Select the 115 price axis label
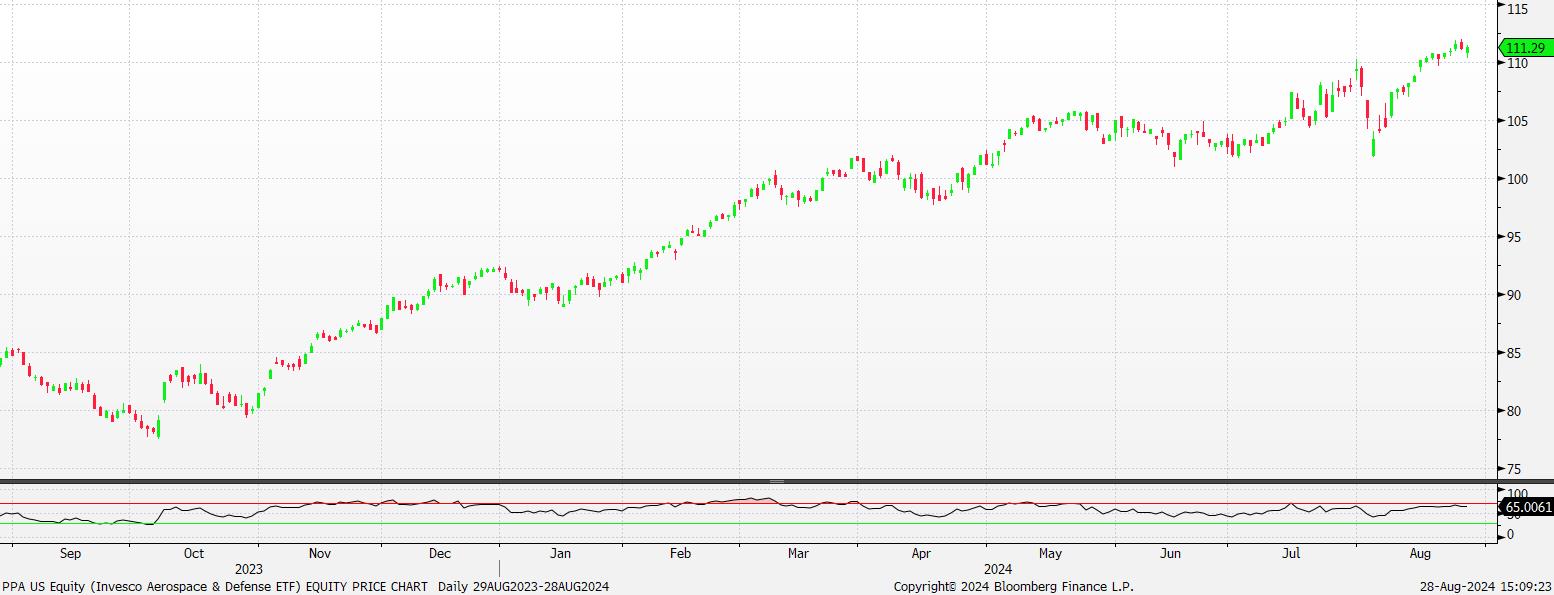This screenshot has width=1554, height=595. point(1516,8)
